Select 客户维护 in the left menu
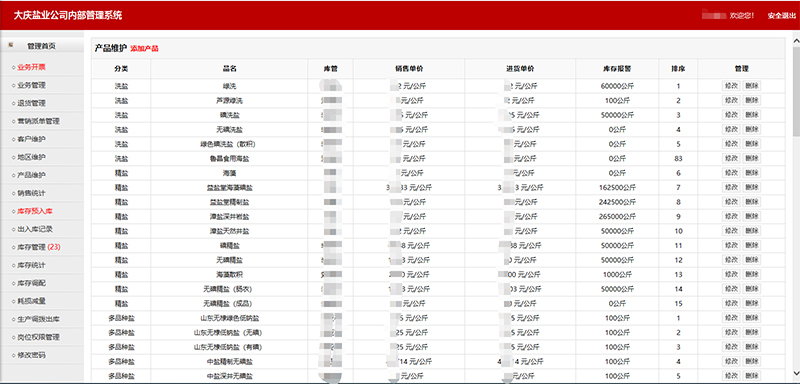 [x=32, y=139]
